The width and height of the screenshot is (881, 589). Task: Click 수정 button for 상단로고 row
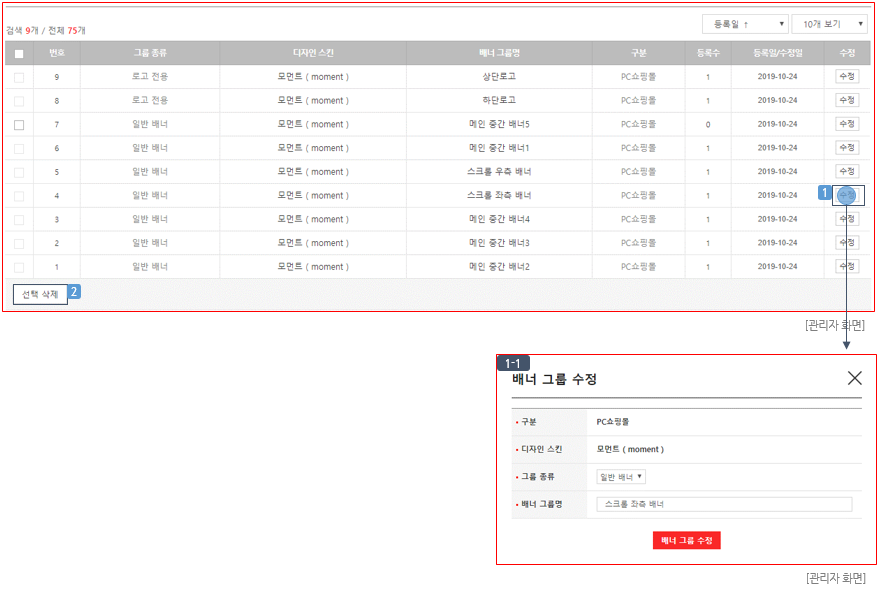(x=847, y=76)
